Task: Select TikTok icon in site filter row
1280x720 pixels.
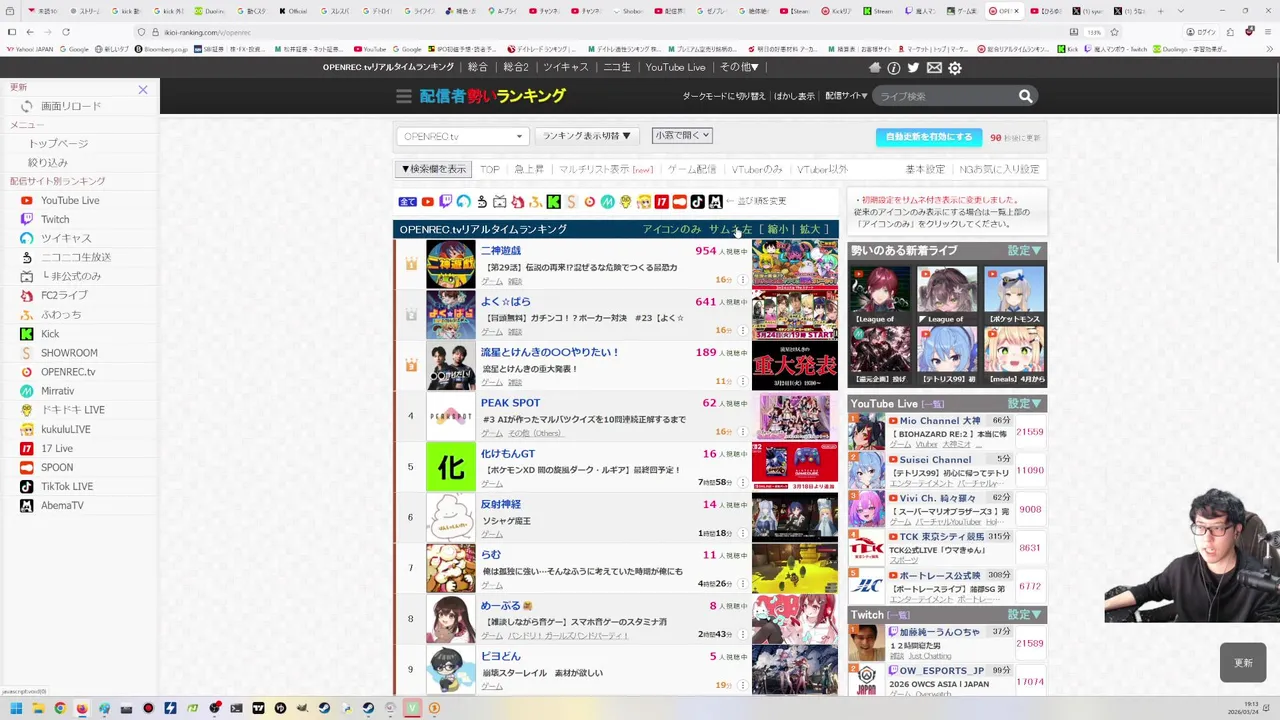Action: click(x=697, y=202)
